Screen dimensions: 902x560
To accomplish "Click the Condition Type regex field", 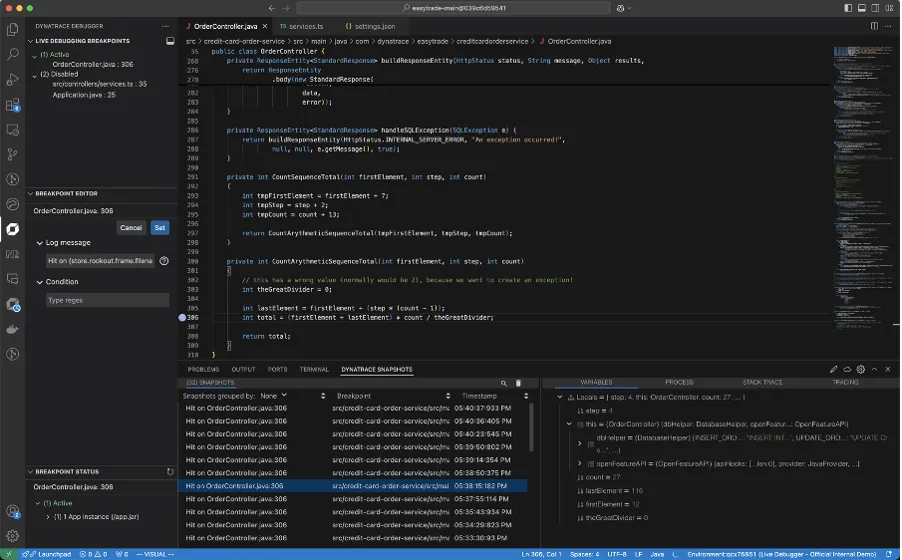I will [108, 300].
